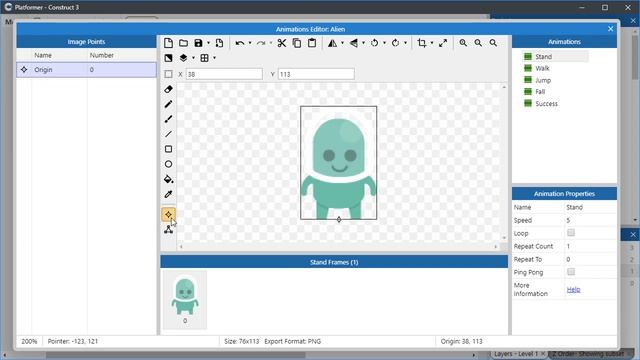Select the Fill bucket tool

click(168, 179)
